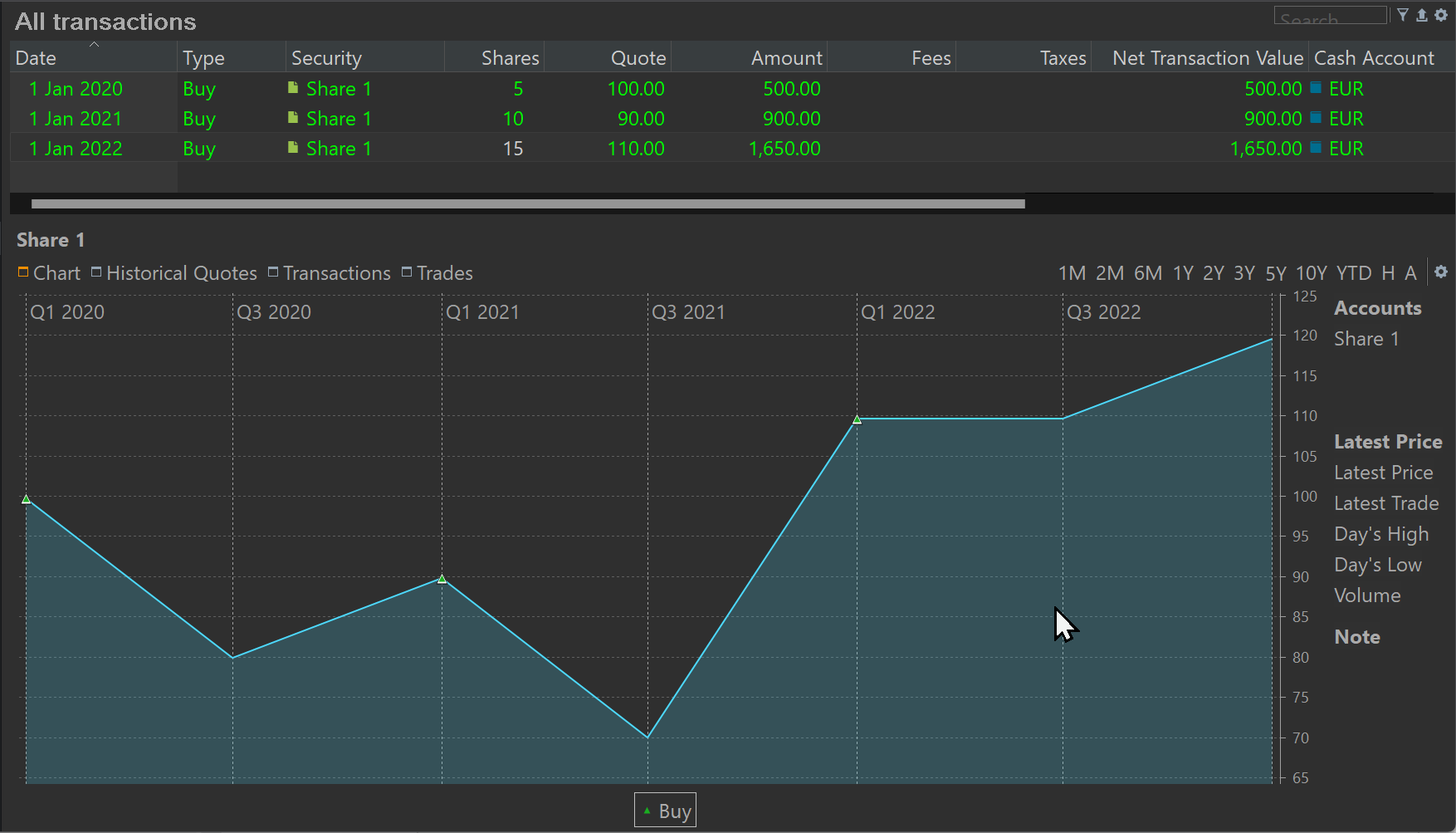Image resolution: width=1456 pixels, height=833 pixels.
Task: Click the quote value 90.00
Action: pyautogui.click(x=641, y=118)
